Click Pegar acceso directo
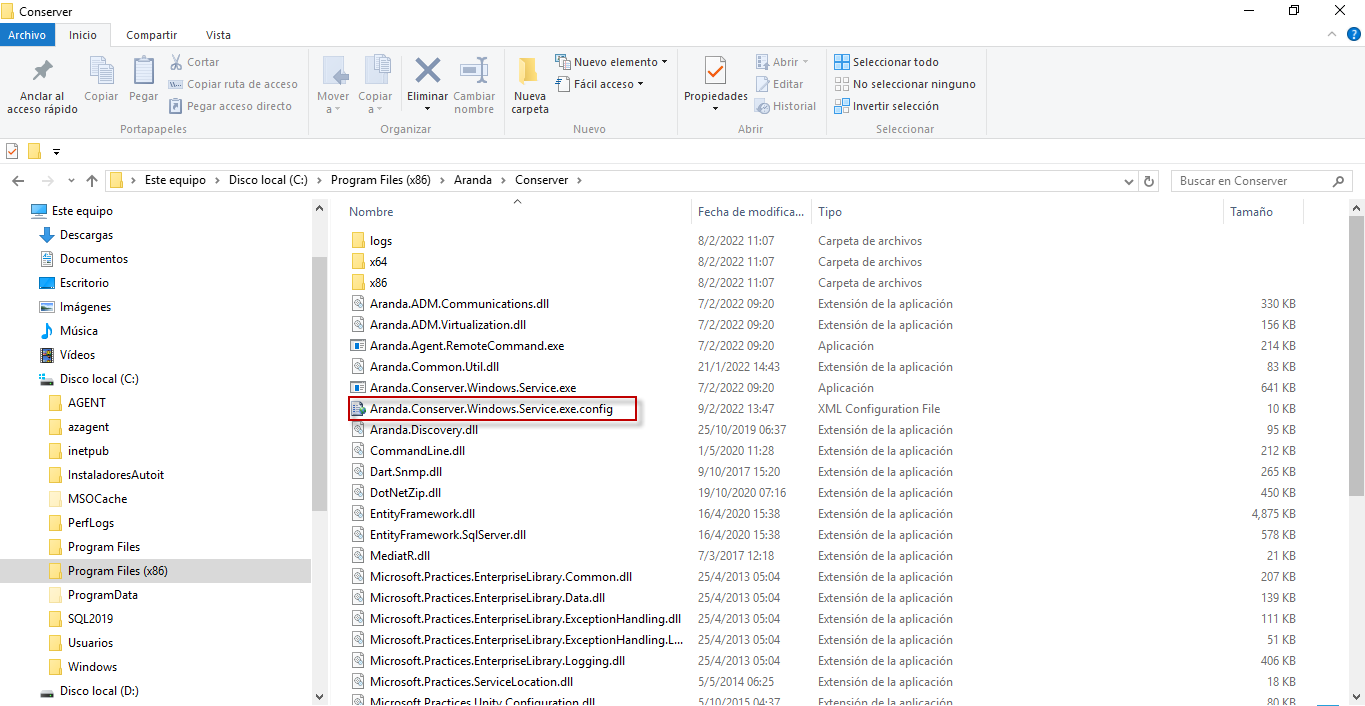Viewport: 1365px width, 706px height. 230,106
